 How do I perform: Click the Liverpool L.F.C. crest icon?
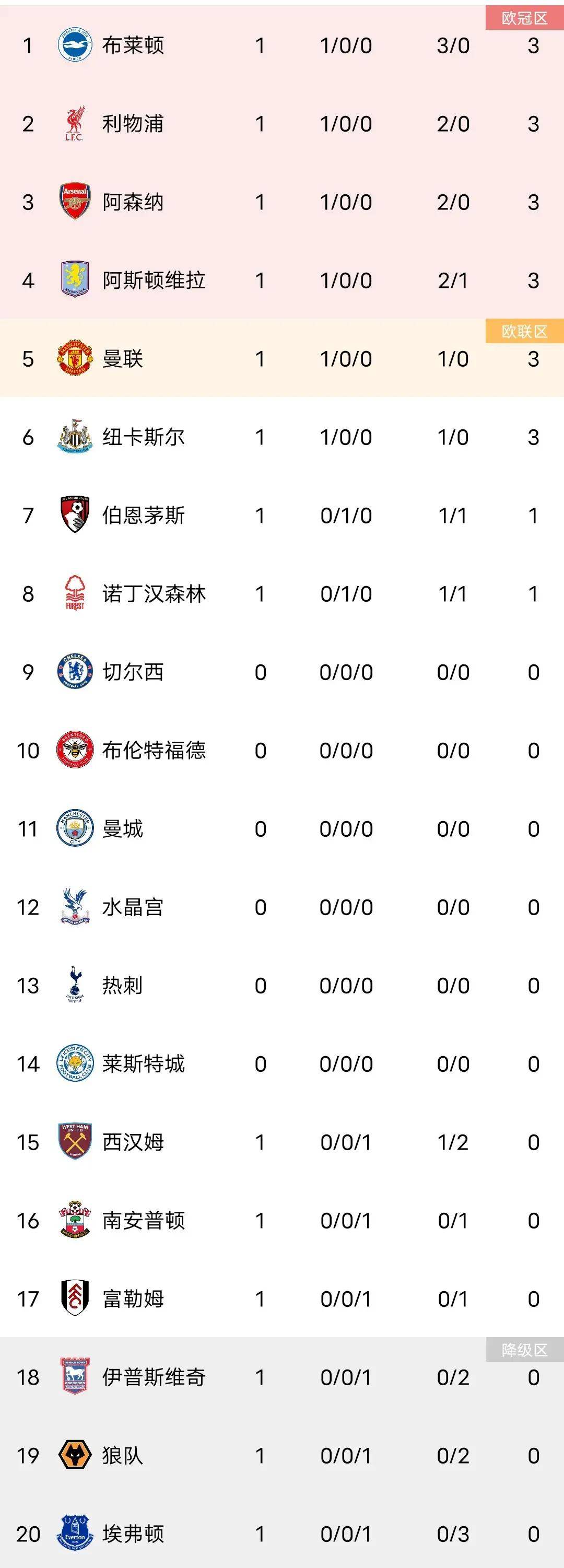(75, 124)
